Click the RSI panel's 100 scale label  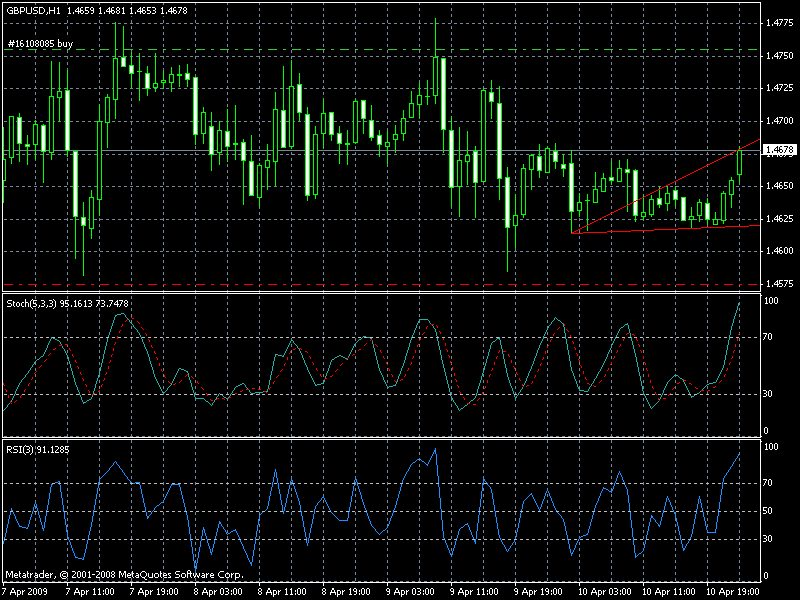pyautogui.click(x=771, y=447)
